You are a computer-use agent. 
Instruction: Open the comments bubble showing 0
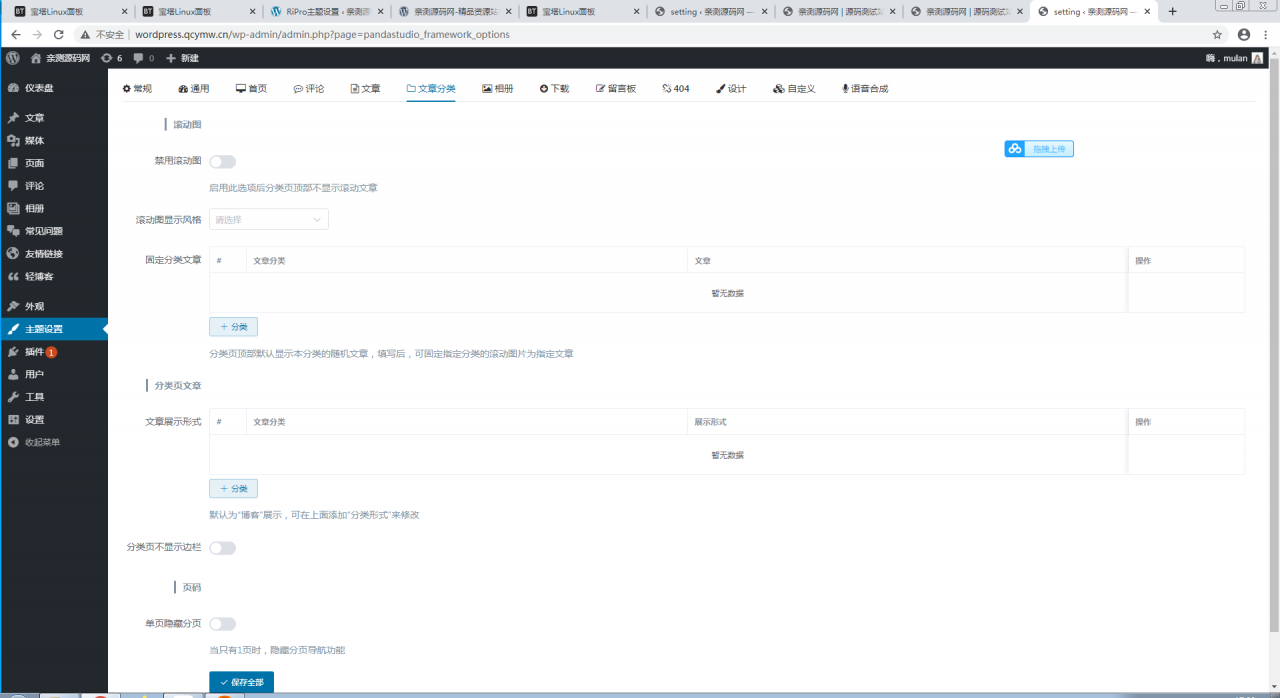143,58
